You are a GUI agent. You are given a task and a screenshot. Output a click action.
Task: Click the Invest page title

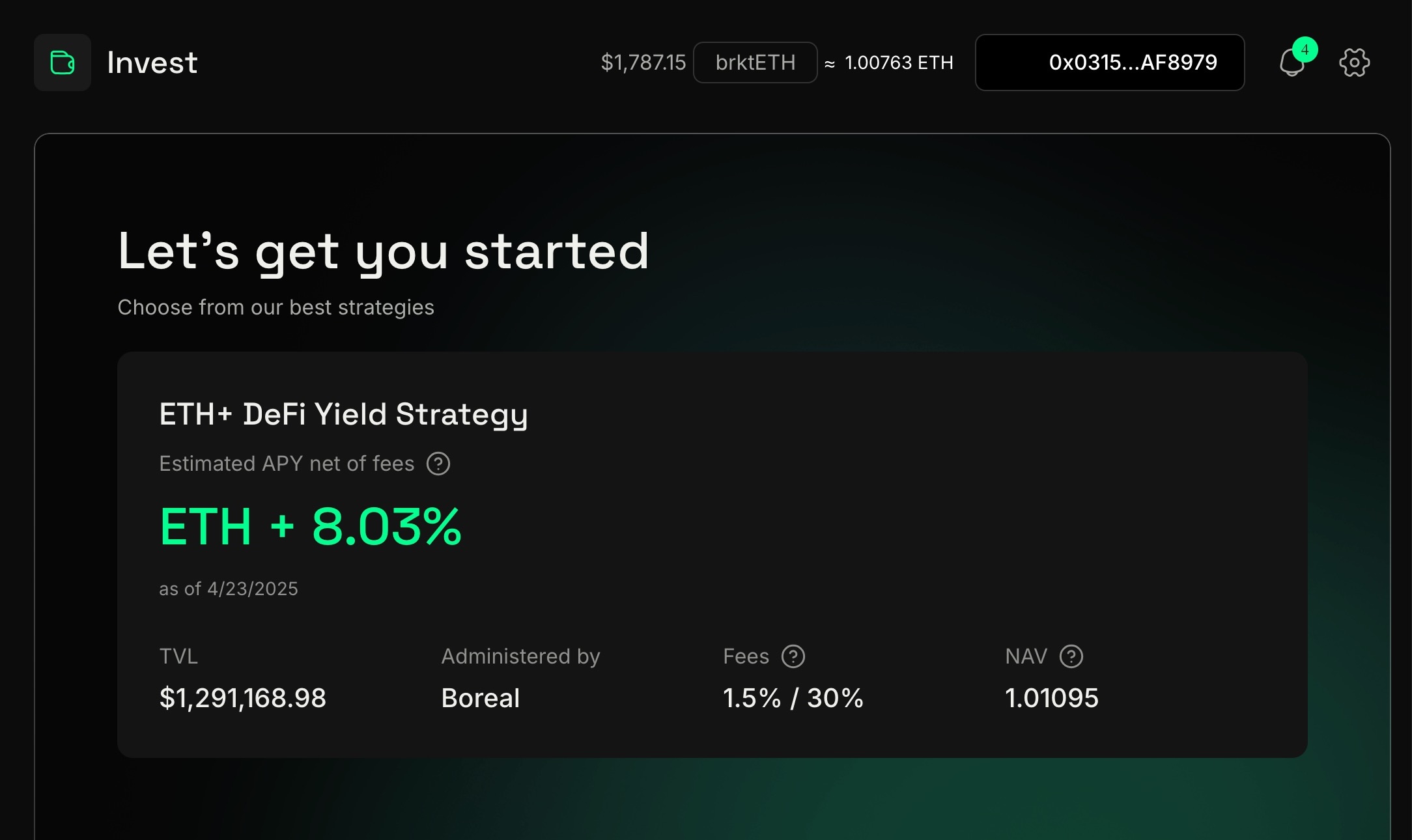[x=152, y=63]
